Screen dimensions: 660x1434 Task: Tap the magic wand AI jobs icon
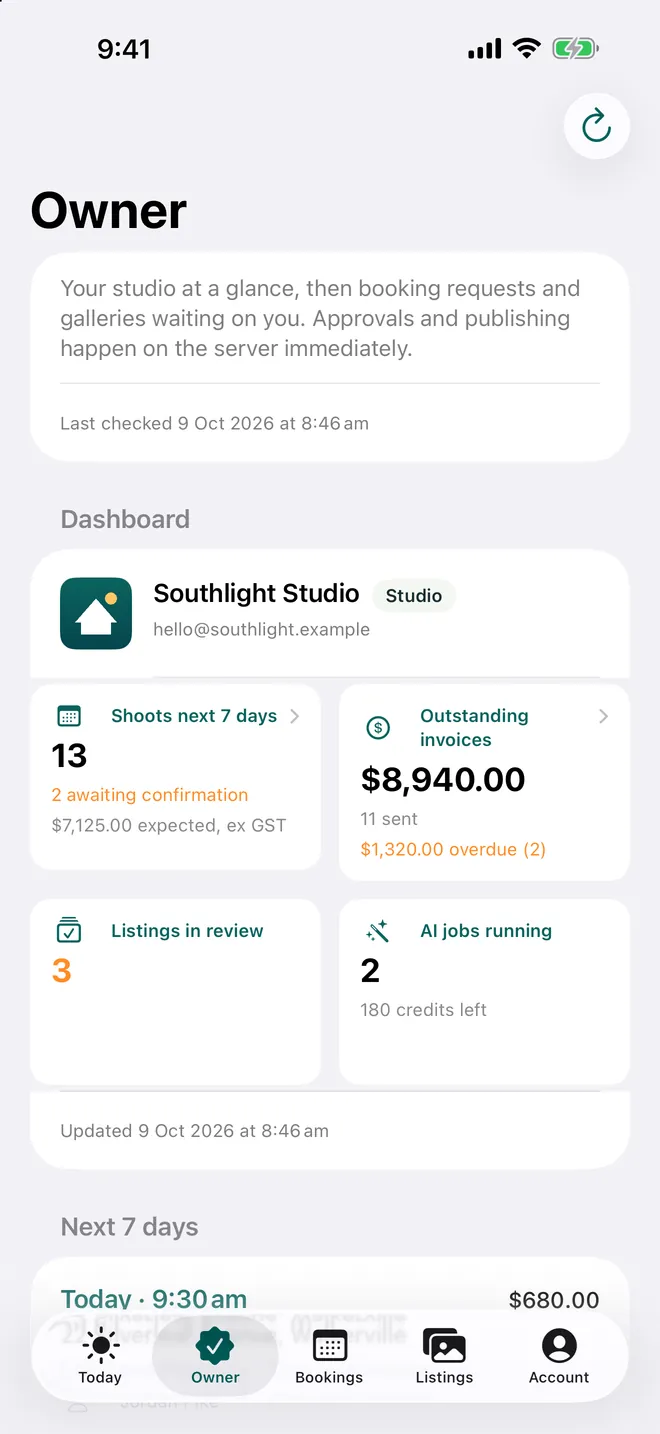coord(378,931)
